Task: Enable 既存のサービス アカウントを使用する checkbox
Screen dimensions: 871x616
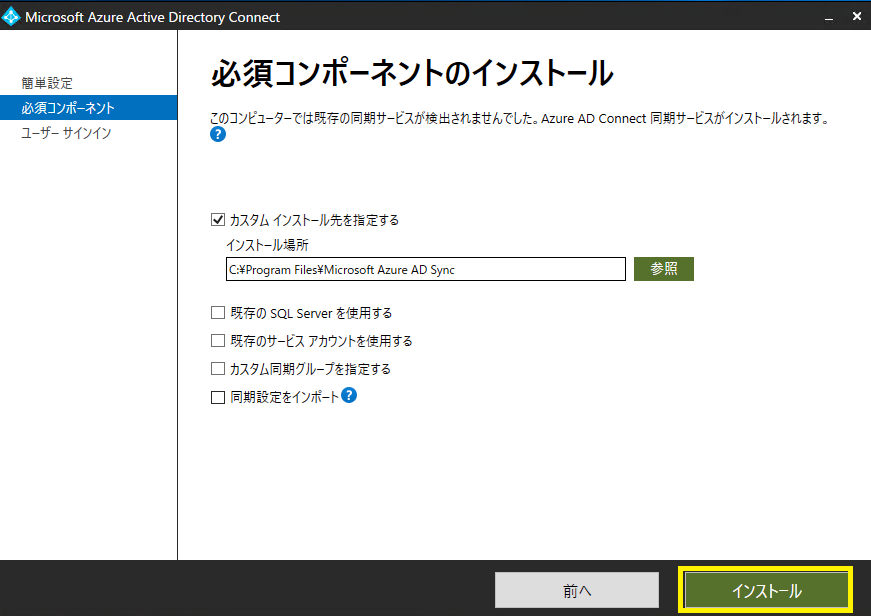Action: [x=218, y=340]
